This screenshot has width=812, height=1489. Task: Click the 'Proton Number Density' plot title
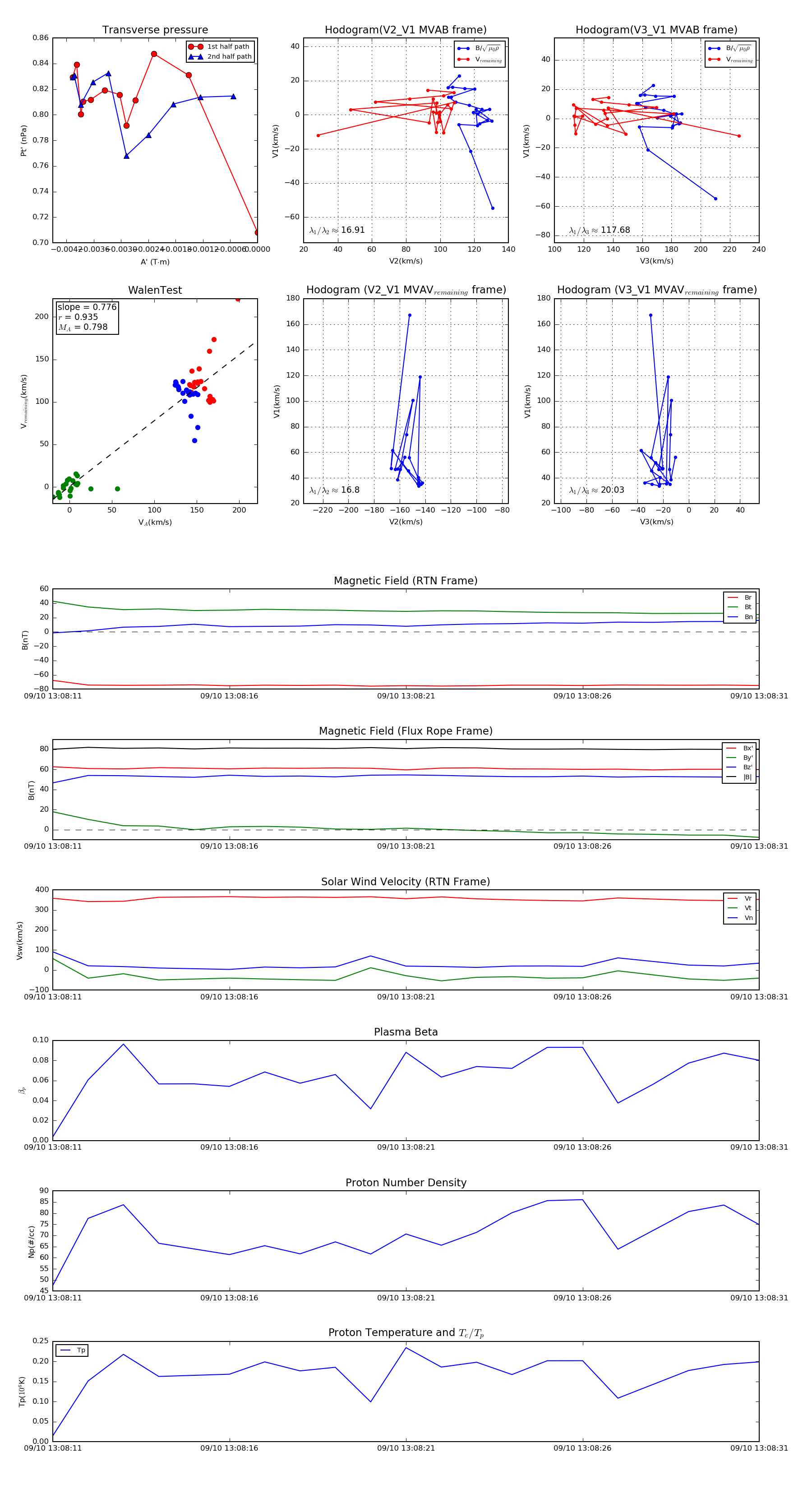point(406,1183)
